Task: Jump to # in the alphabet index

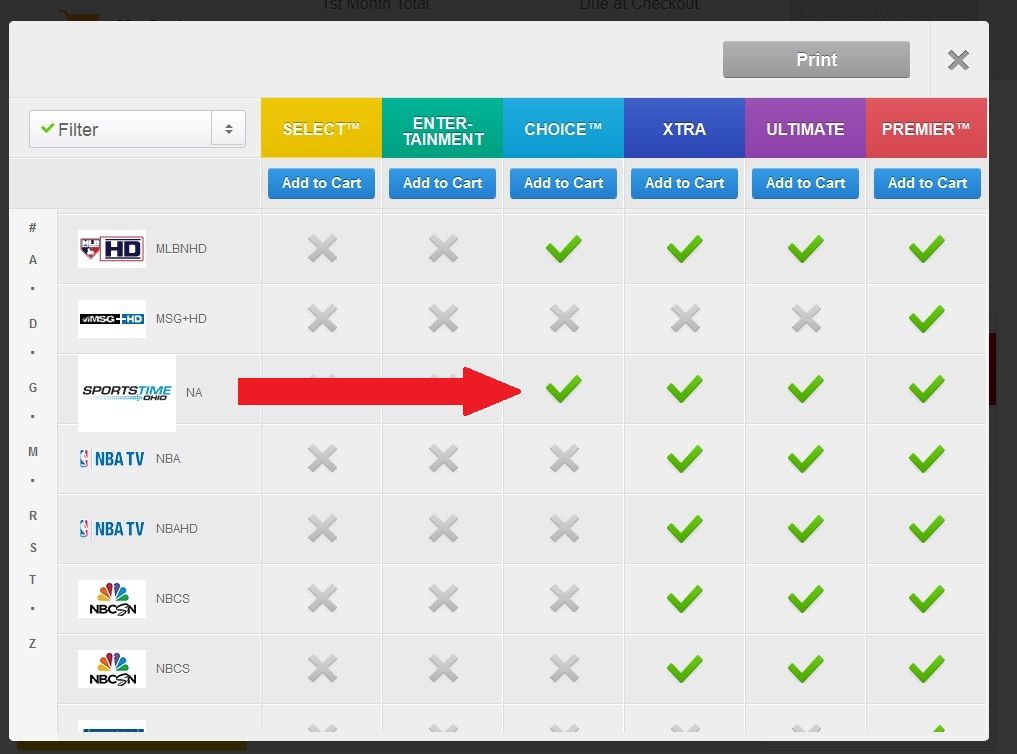Action: [x=32, y=228]
